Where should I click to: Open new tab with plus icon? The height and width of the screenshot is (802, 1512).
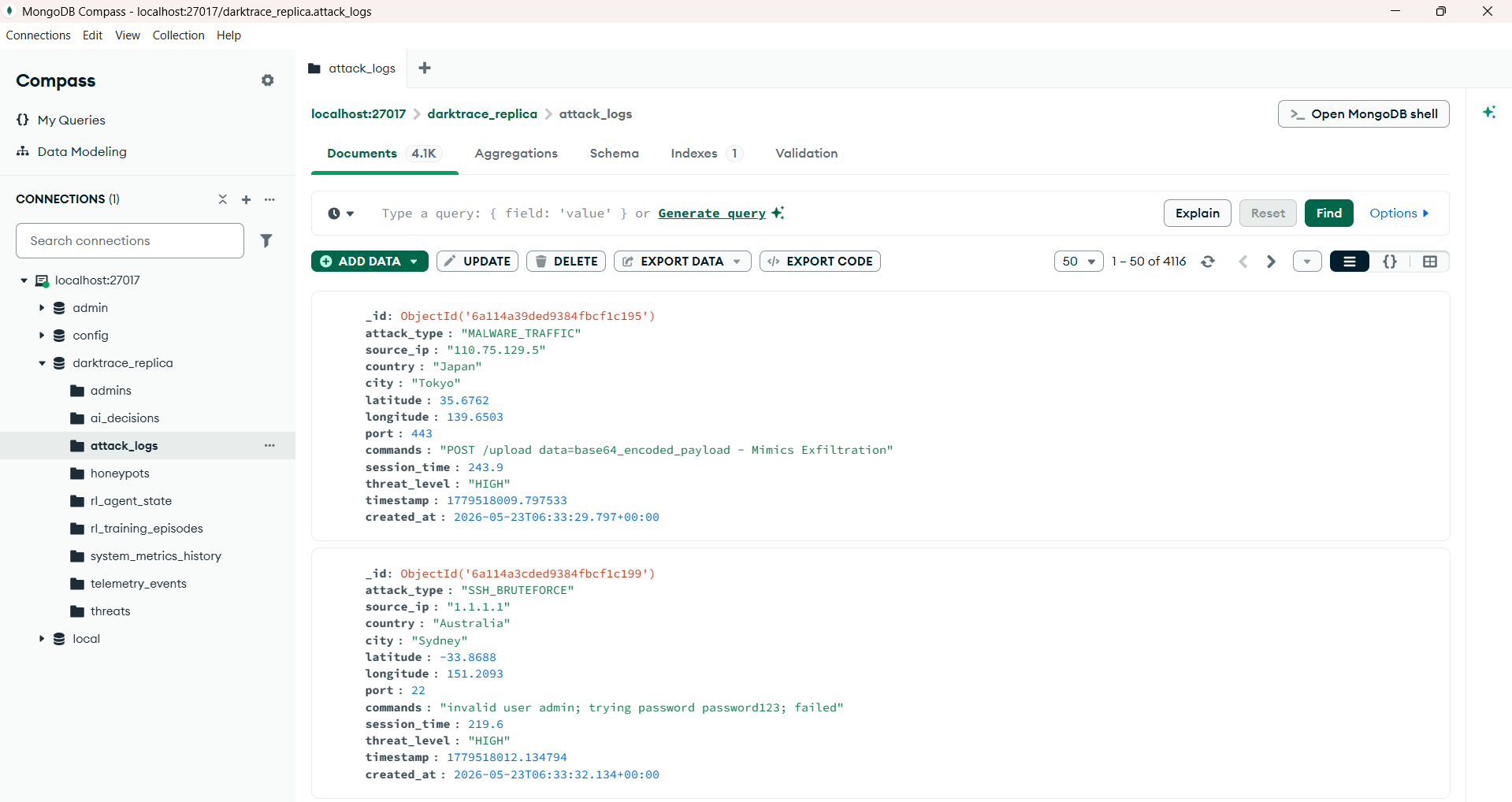coord(425,68)
